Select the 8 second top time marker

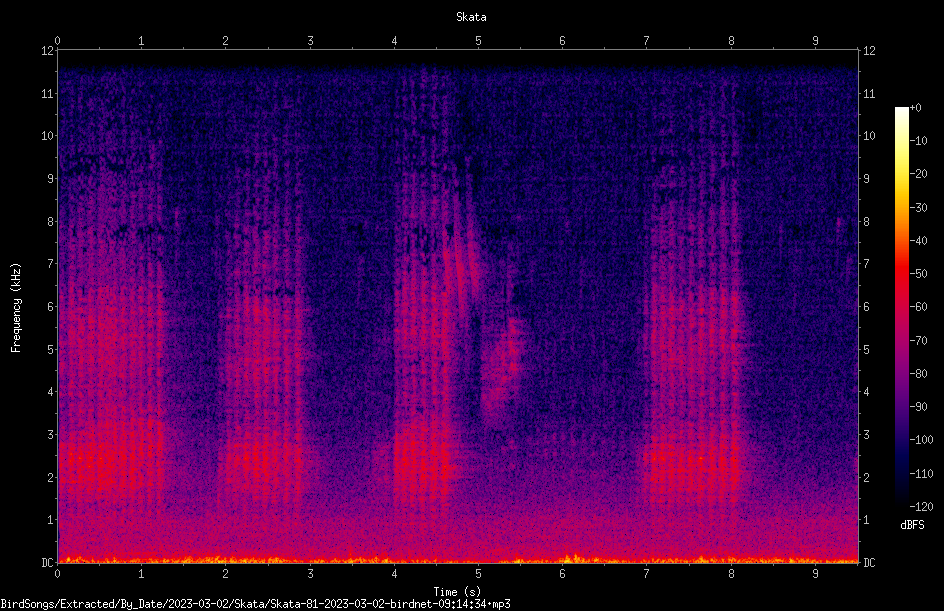(731, 41)
